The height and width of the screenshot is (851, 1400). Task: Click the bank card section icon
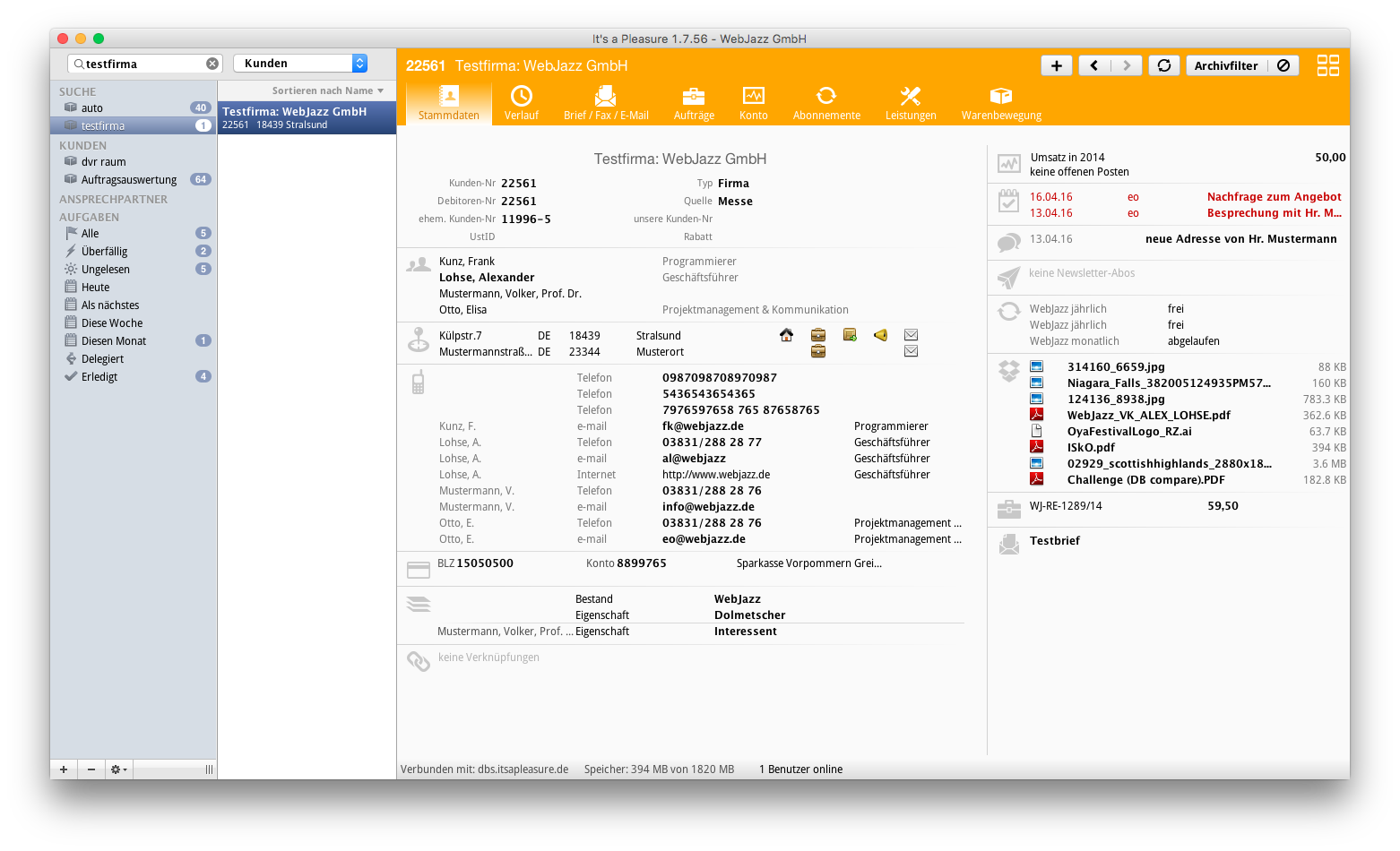(419, 570)
